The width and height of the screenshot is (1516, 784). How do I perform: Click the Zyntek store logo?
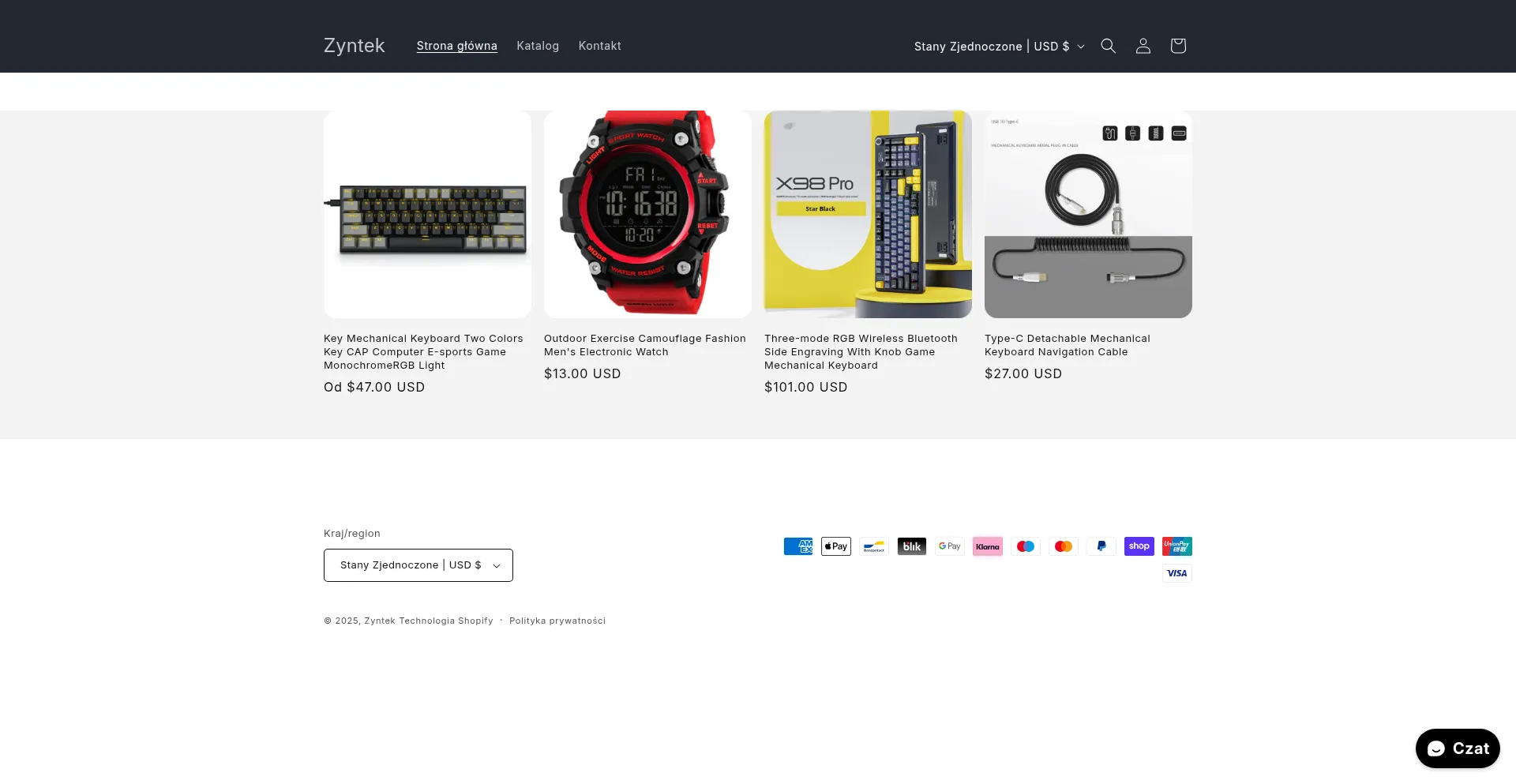click(354, 46)
